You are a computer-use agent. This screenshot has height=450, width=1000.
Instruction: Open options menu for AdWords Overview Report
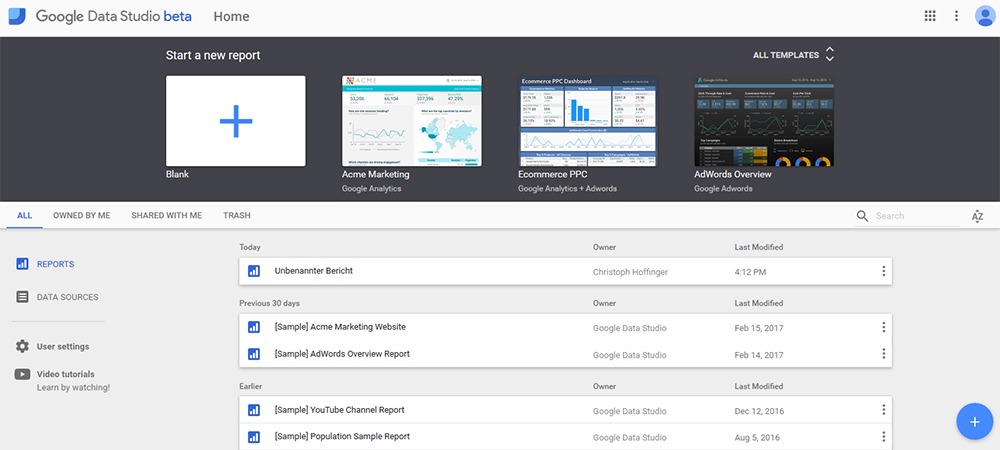pyautogui.click(x=883, y=354)
